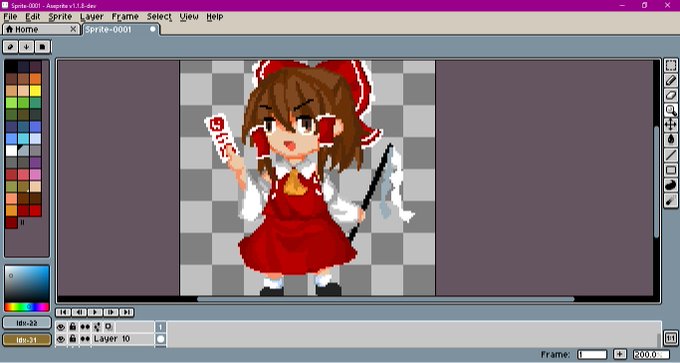
Task: Add a new frame with plus button
Action: point(620,354)
